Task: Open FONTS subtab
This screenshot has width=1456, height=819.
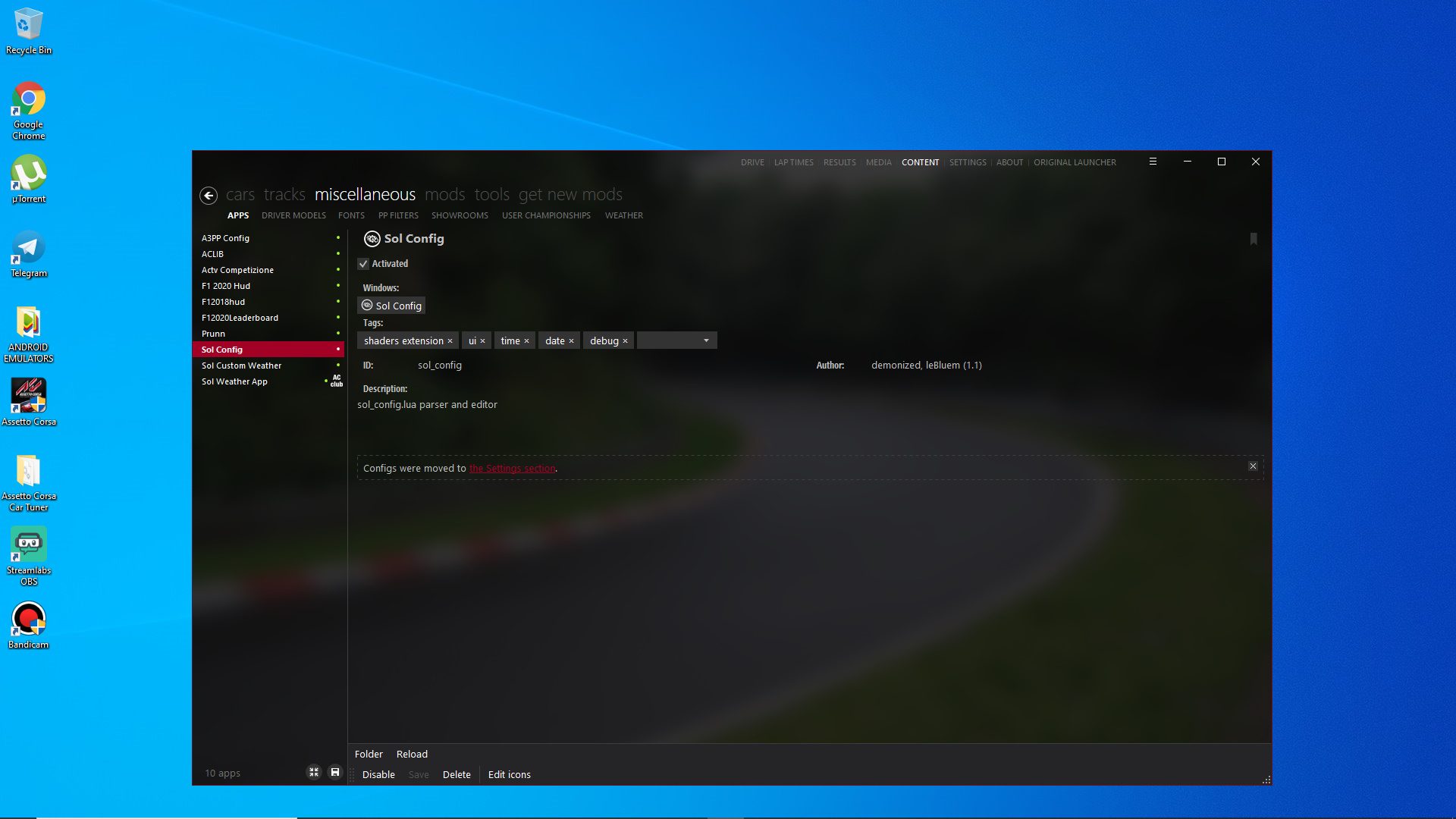Action: pos(351,215)
